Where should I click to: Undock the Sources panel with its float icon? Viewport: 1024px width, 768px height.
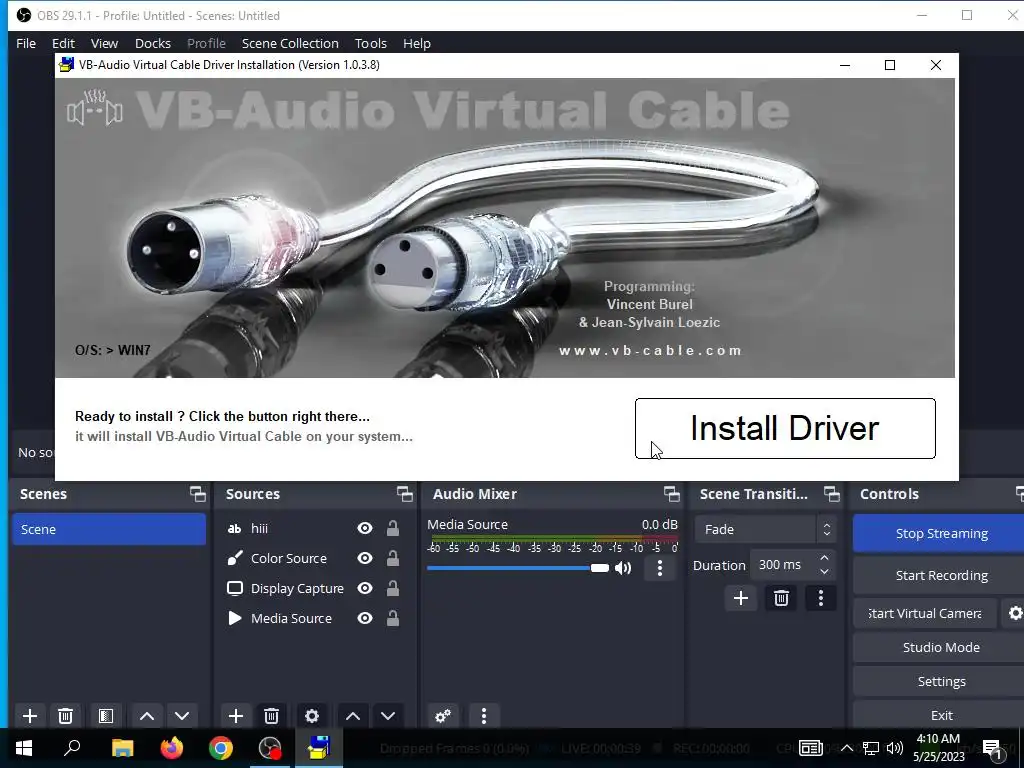(405, 494)
